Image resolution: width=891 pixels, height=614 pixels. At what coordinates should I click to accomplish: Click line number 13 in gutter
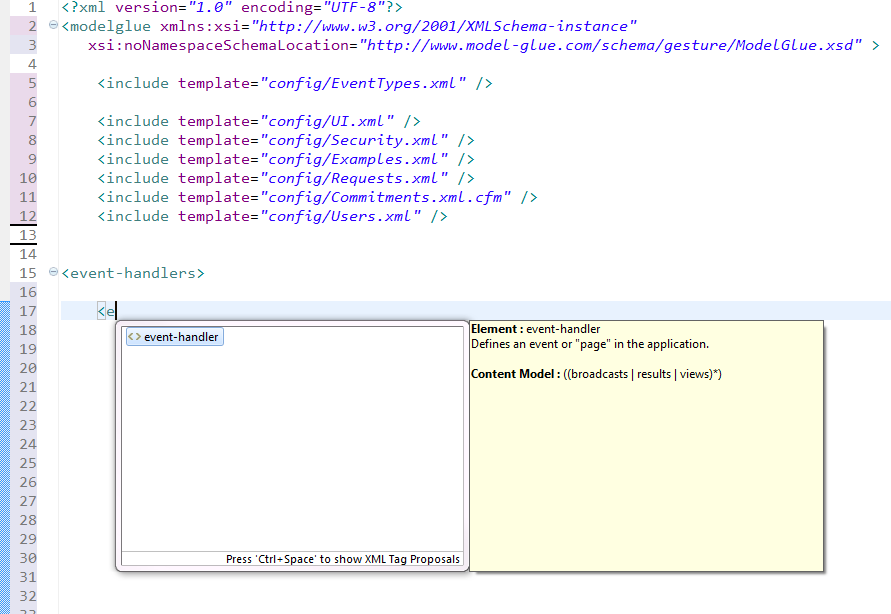coord(27,235)
